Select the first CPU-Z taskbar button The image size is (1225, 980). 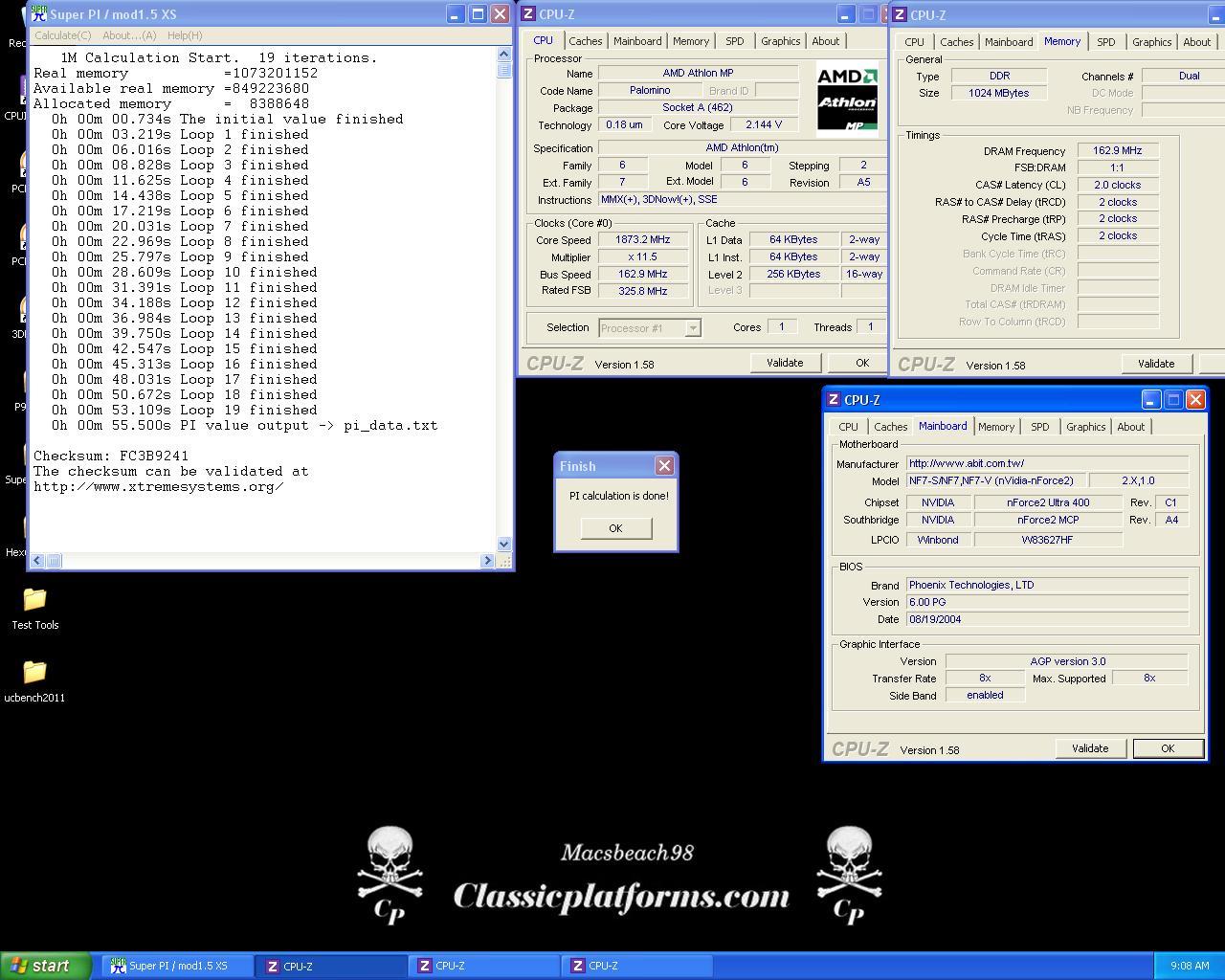tap(333, 966)
